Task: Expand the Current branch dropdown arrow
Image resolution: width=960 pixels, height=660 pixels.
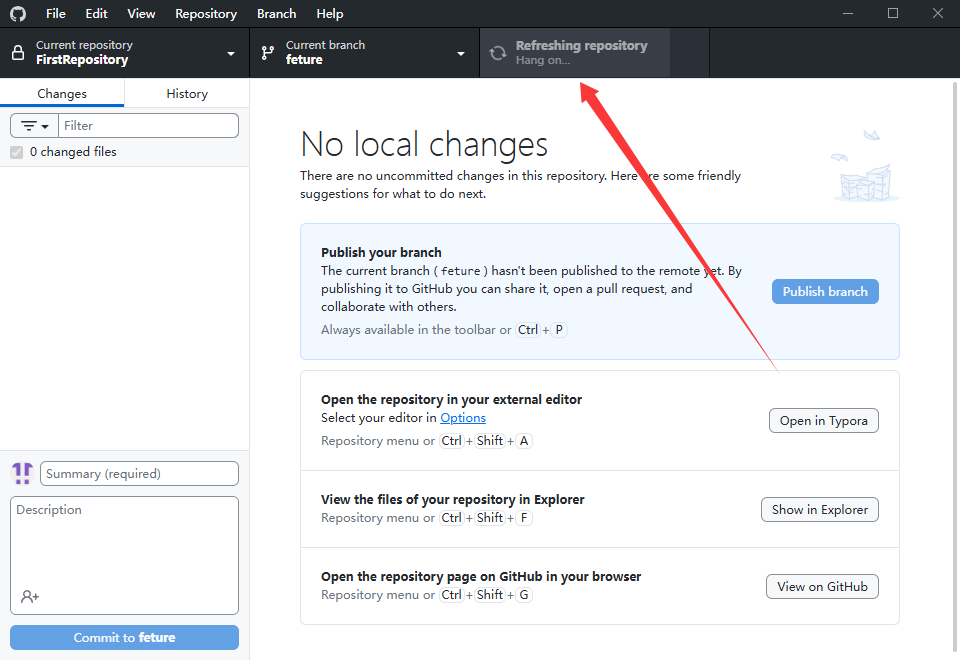Action: point(461,54)
